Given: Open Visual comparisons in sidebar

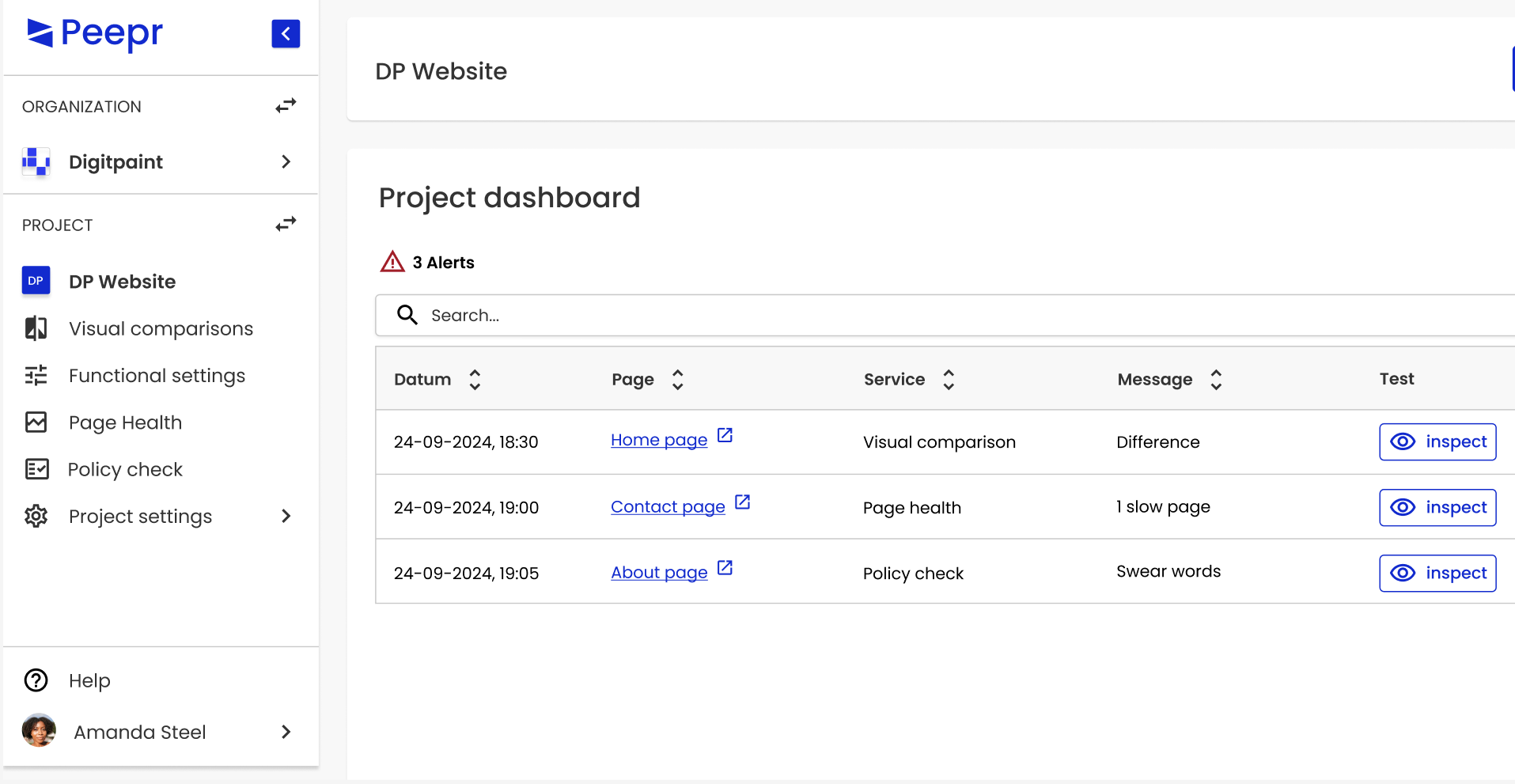Looking at the screenshot, I should point(161,329).
